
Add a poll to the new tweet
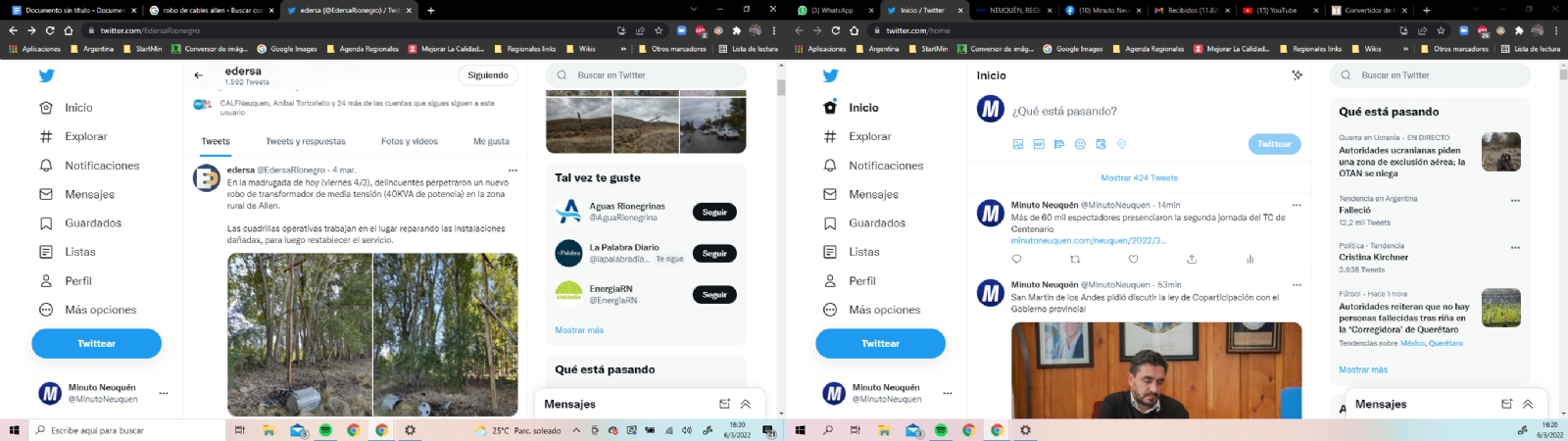(x=1059, y=144)
